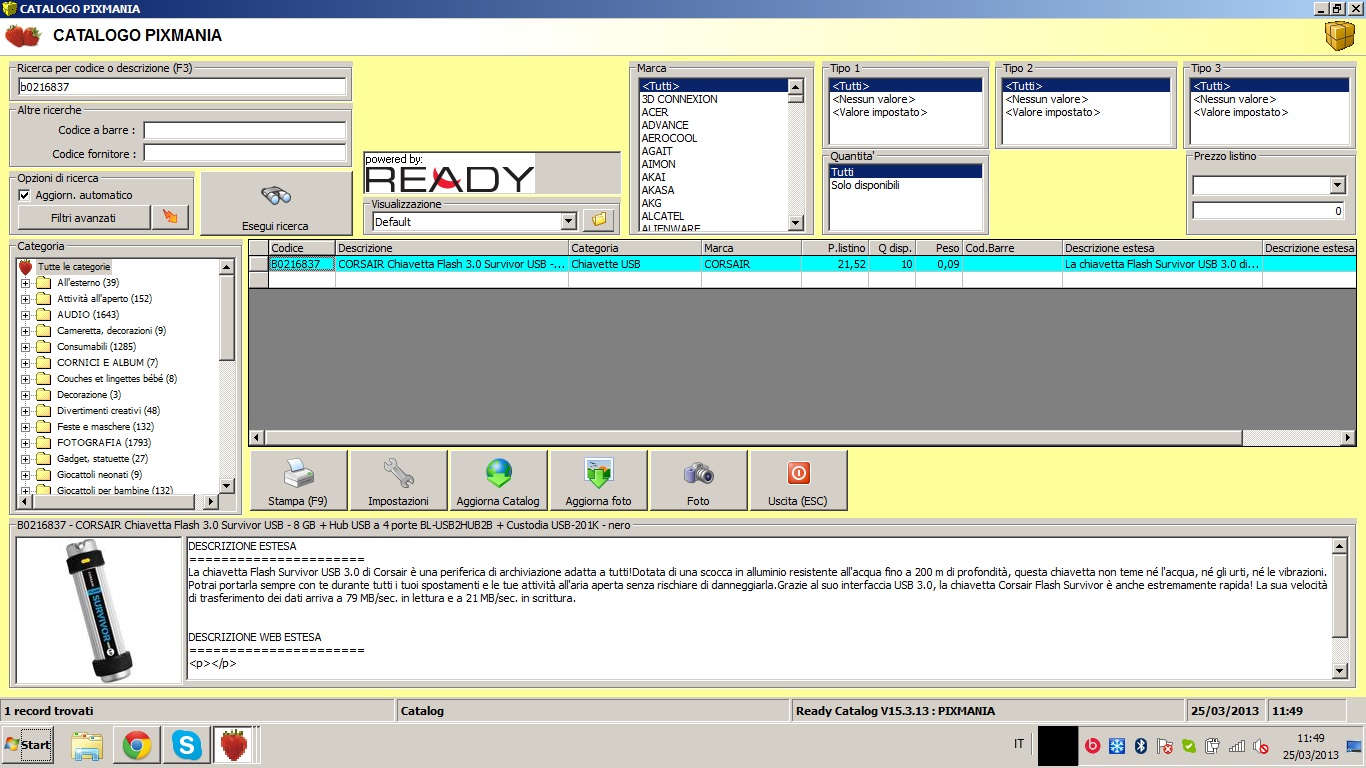Open Windows Explorer from the taskbar

87,745
